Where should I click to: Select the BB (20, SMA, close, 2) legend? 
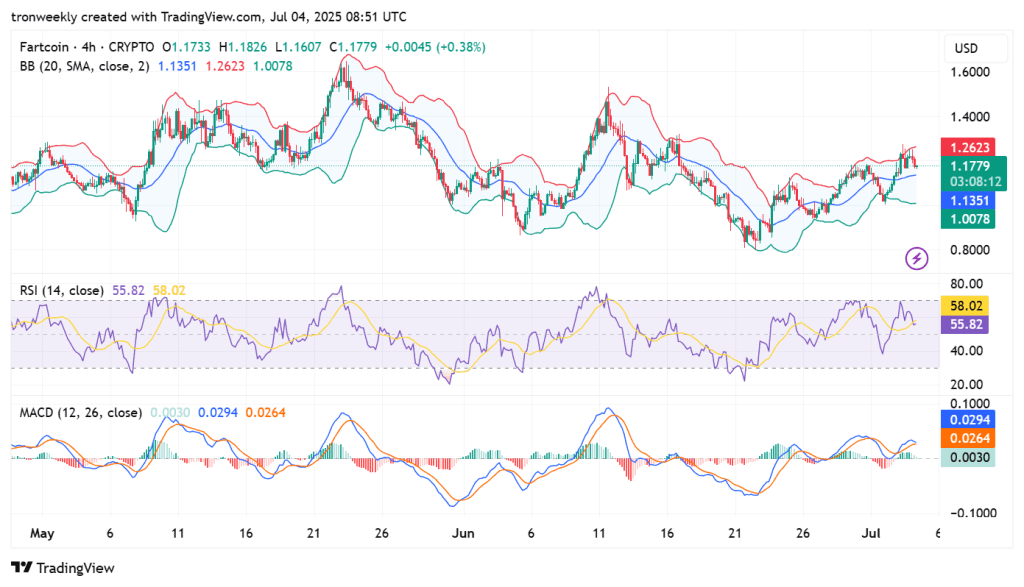(x=84, y=66)
